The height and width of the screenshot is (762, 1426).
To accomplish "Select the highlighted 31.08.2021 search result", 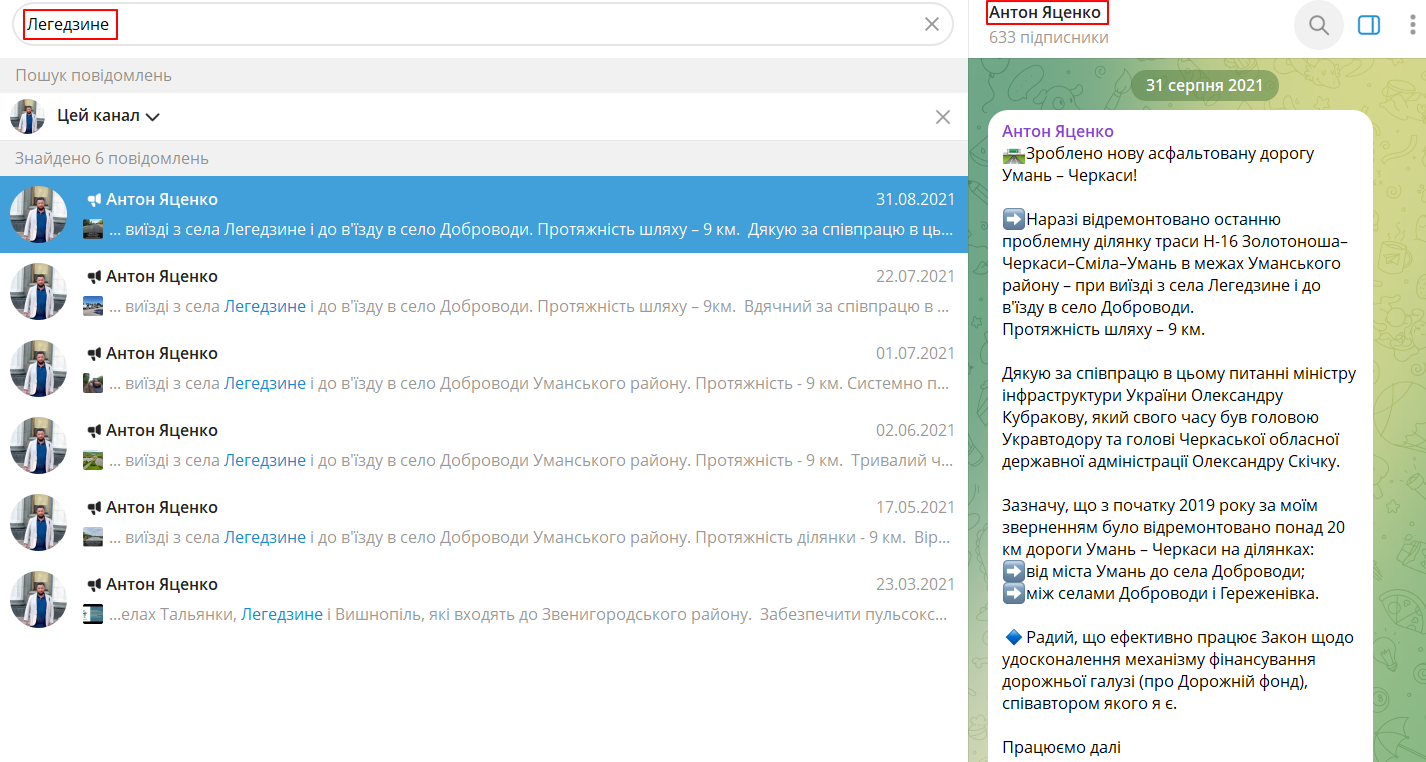I will click(484, 215).
